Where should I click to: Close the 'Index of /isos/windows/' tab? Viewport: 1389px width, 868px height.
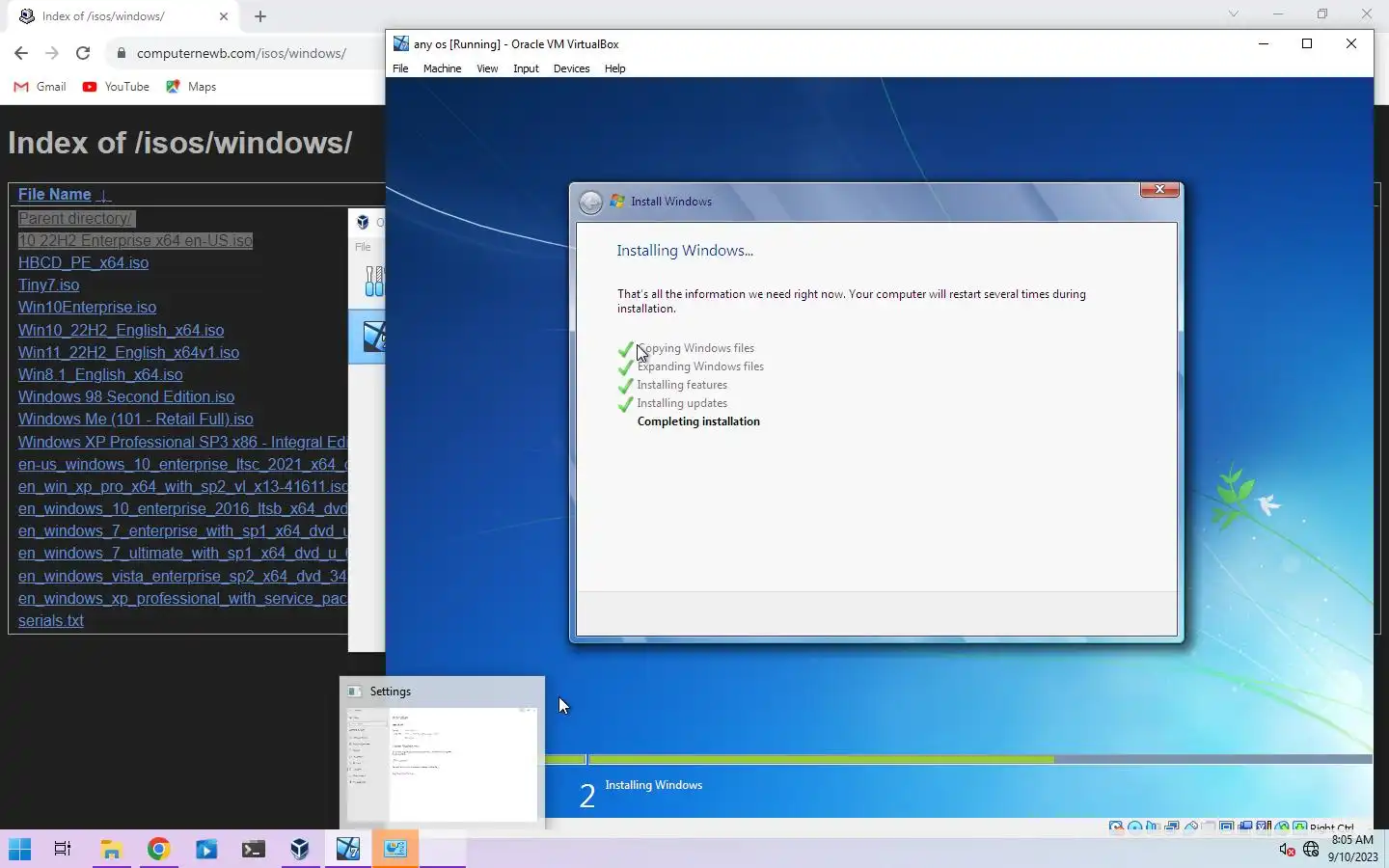tap(224, 16)
